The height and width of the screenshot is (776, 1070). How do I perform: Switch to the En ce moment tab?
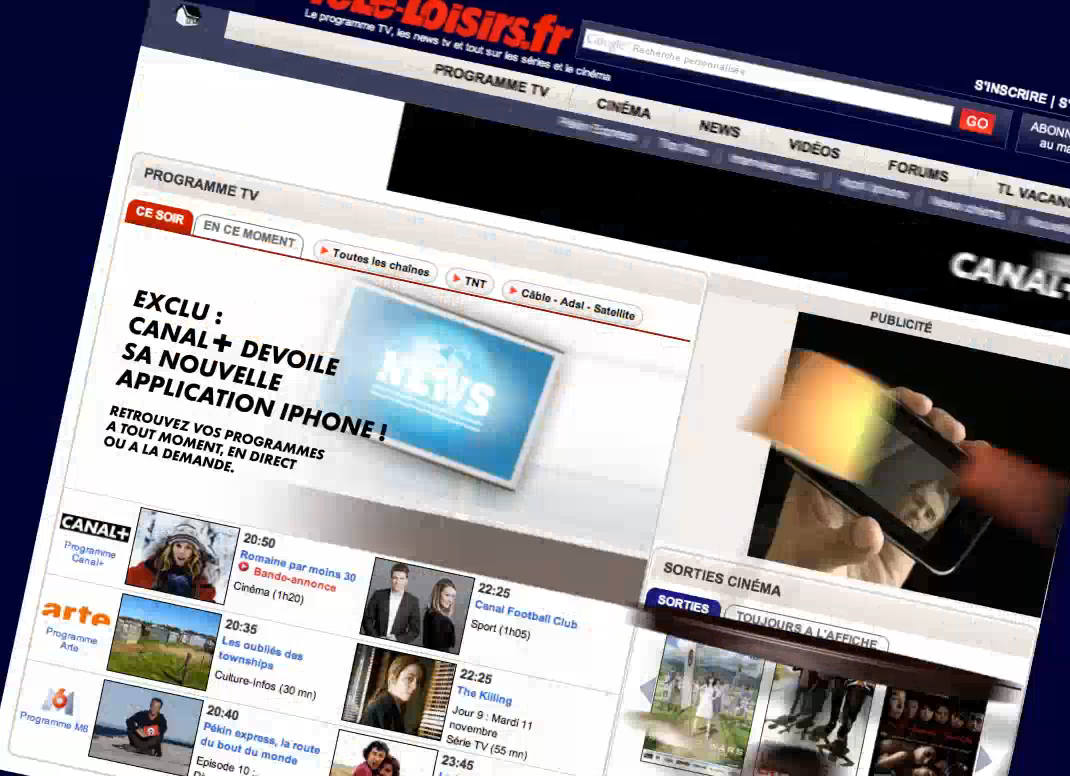[x=248, y=234]
